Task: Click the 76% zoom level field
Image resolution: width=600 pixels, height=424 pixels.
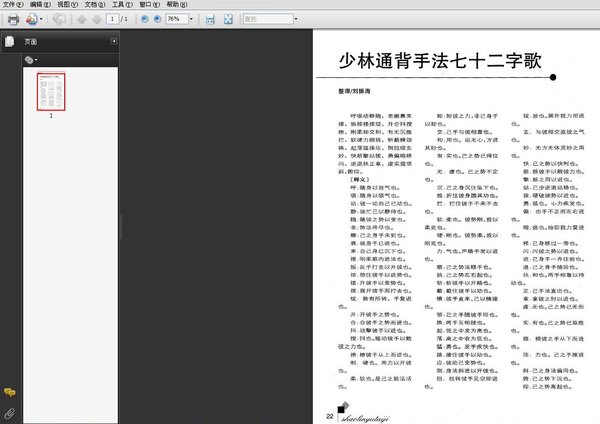Action: coord(177,19)
